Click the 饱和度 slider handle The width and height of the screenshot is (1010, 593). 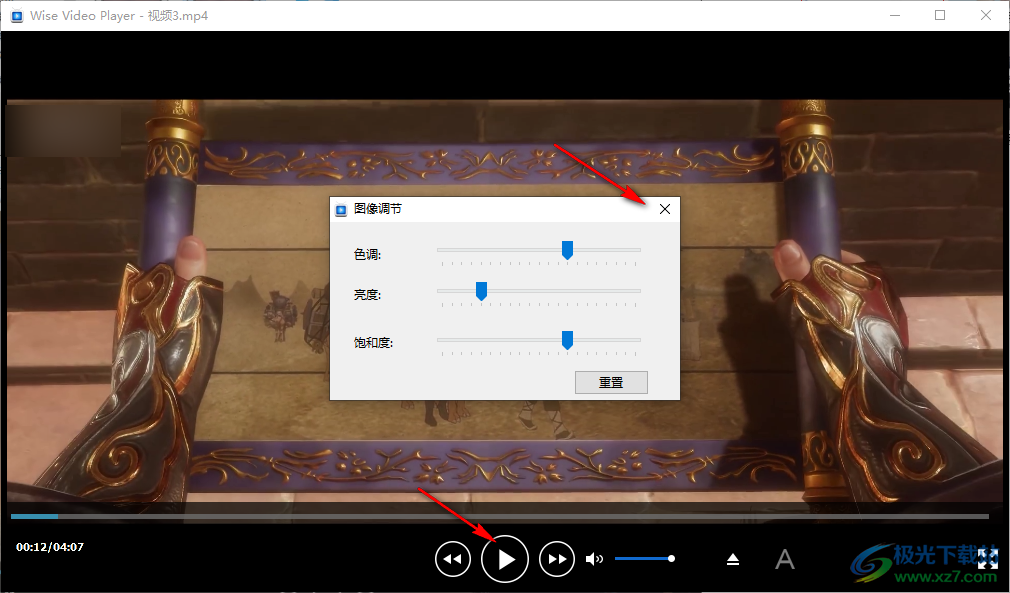pos(567,340)
